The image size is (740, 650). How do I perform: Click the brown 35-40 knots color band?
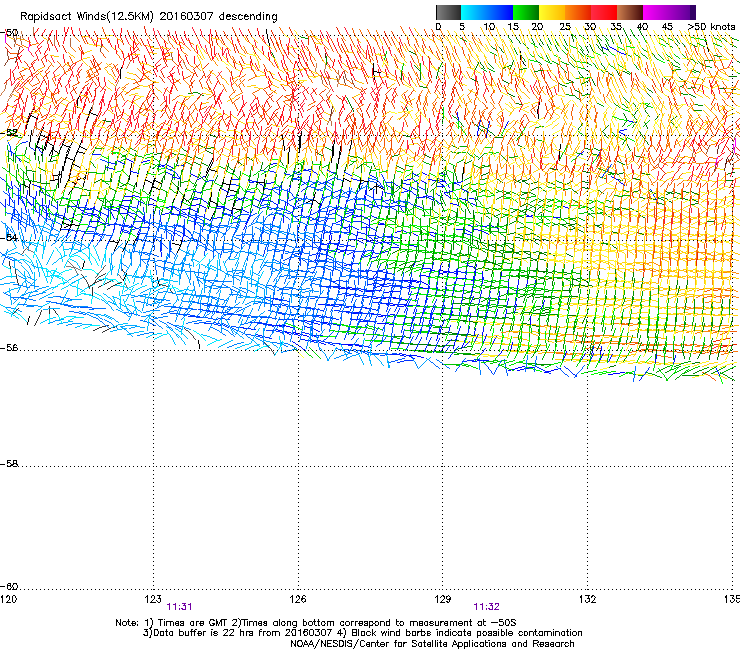pos(630,12)
